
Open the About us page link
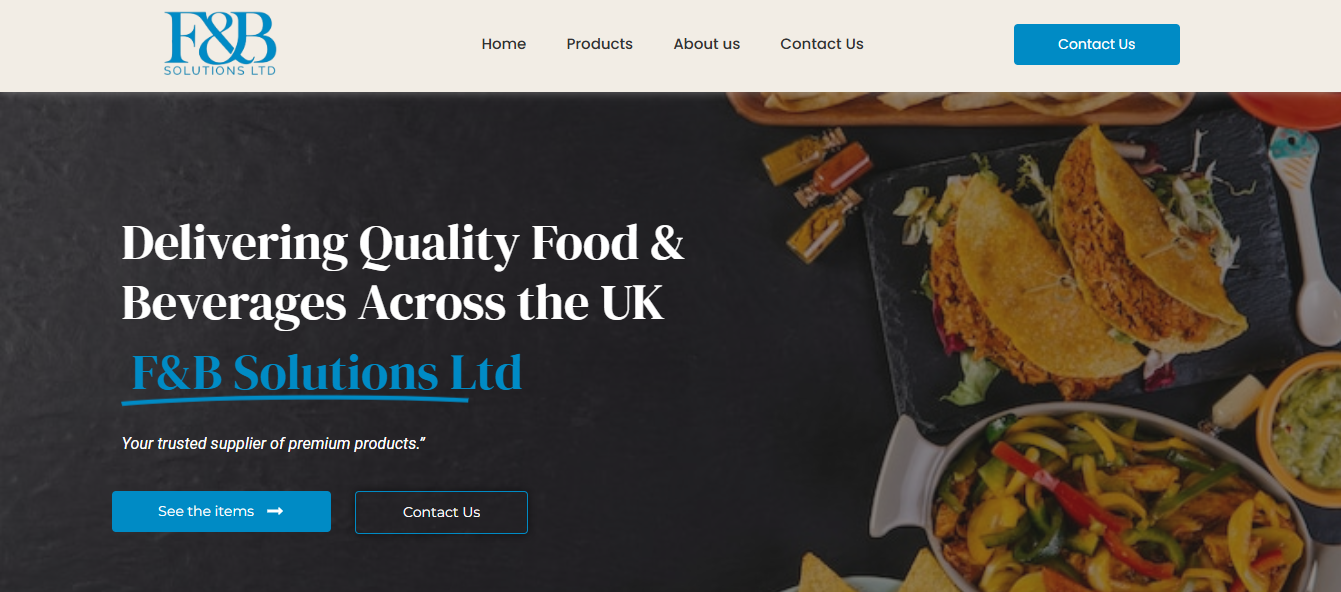[x=707, y=44]
